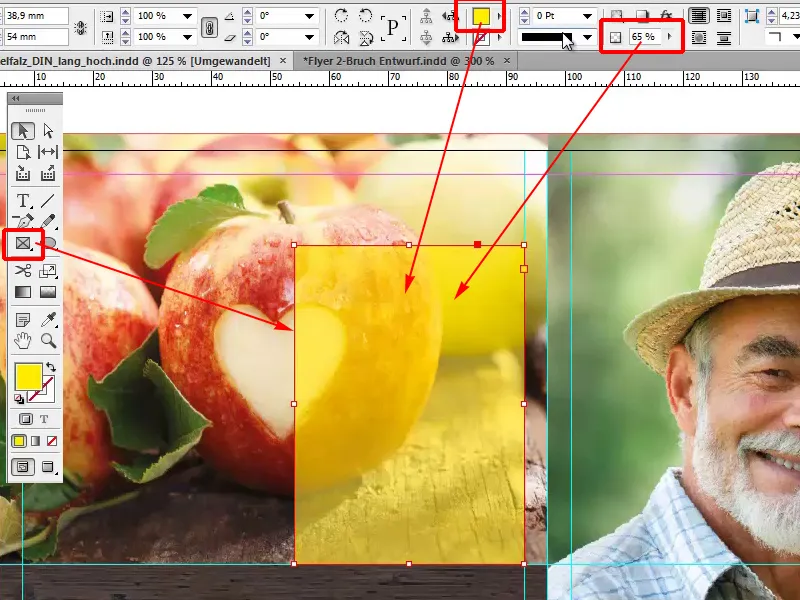
Task: Select the Content Placer tool
Action: [x=48, y=173]
